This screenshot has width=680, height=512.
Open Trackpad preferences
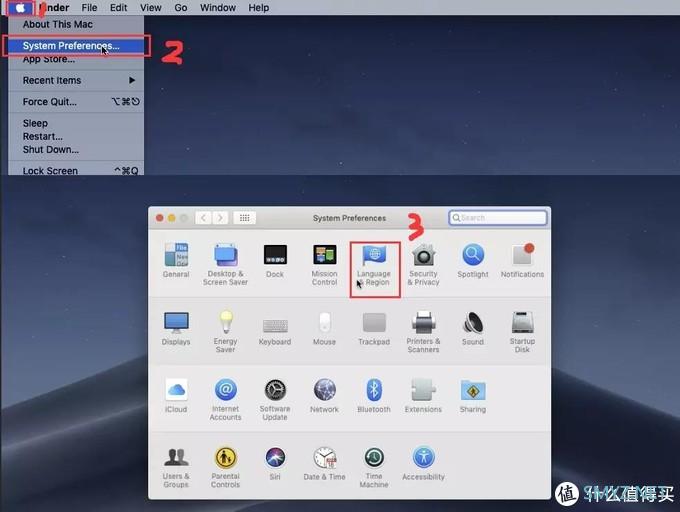374,328
